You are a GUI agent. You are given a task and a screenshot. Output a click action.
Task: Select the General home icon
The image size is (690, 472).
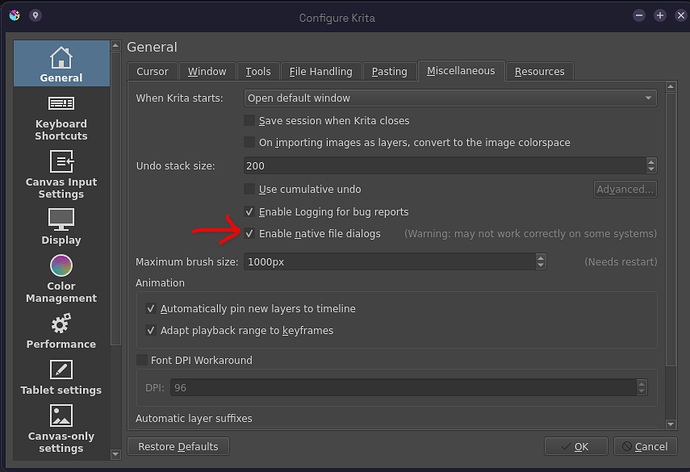tap(61, 63)
